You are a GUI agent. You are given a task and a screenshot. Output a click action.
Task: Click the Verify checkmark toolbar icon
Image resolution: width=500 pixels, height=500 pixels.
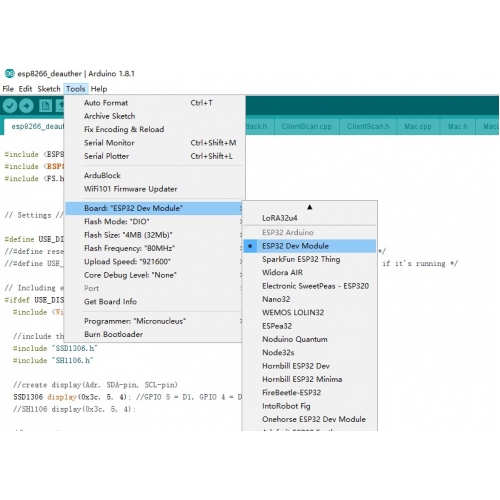coord(10,106)
